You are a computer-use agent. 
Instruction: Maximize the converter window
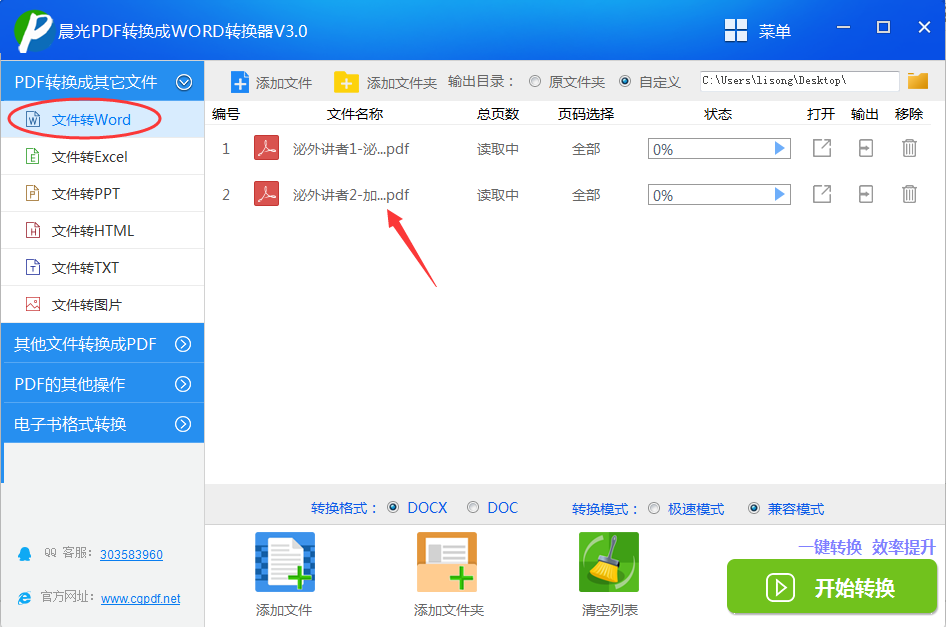point(883,27)
